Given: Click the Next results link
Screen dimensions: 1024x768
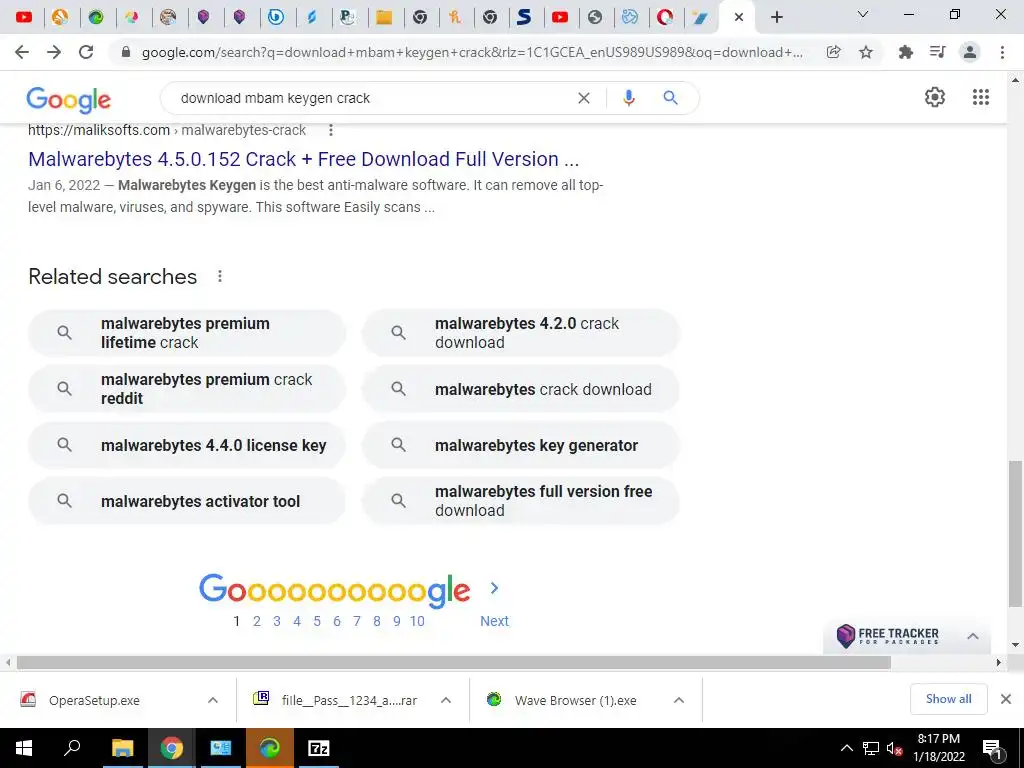Looking at the screenshot, I should point(494,621).
